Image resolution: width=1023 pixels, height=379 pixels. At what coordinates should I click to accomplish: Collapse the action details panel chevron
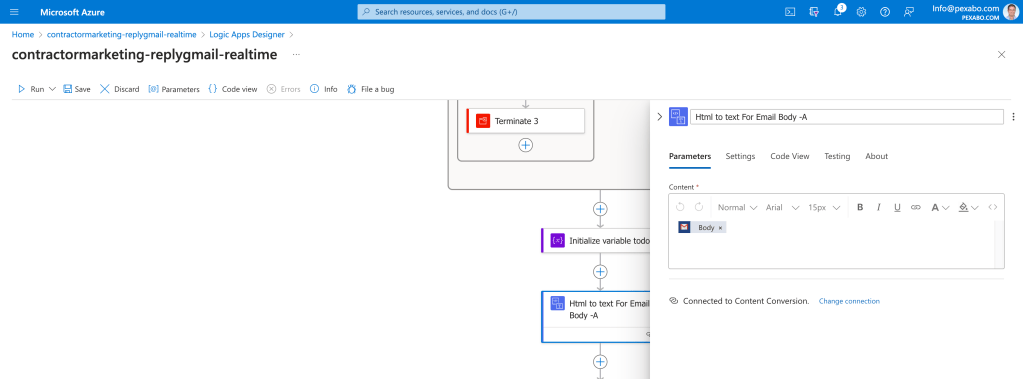click(659, 117)
